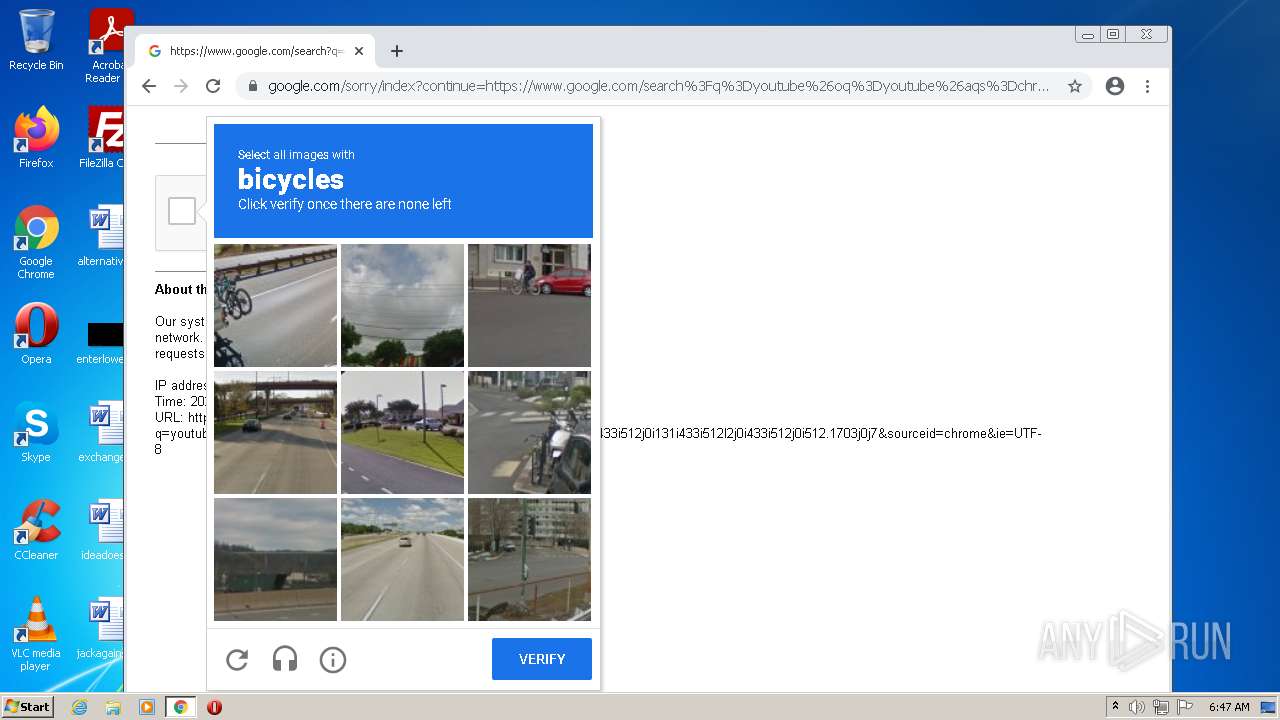Tick the I'm not a robot checkbox
This screenshot has width=1280, height=720.
point(182,211)
